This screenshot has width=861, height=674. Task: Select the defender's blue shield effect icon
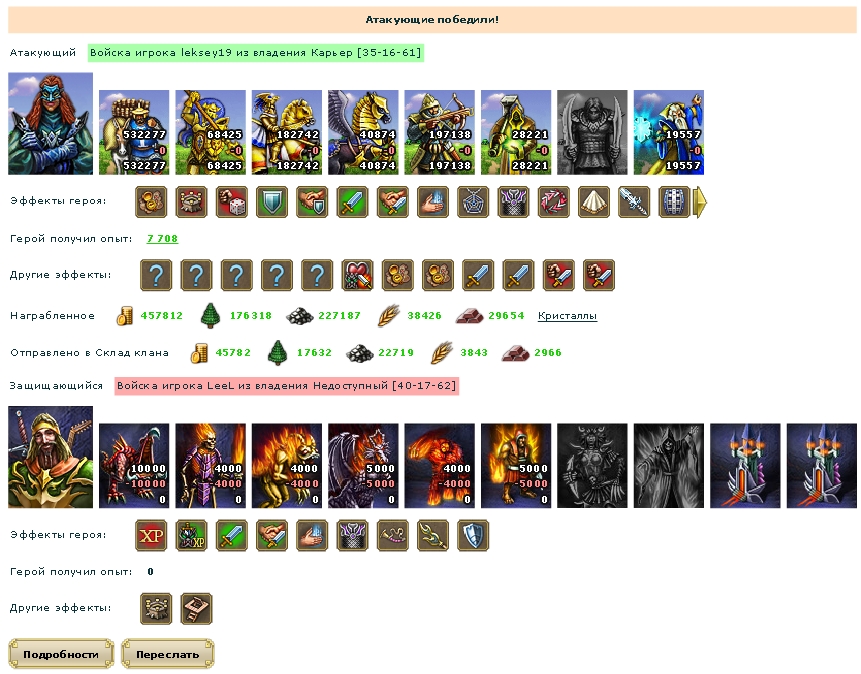point(473,536)
